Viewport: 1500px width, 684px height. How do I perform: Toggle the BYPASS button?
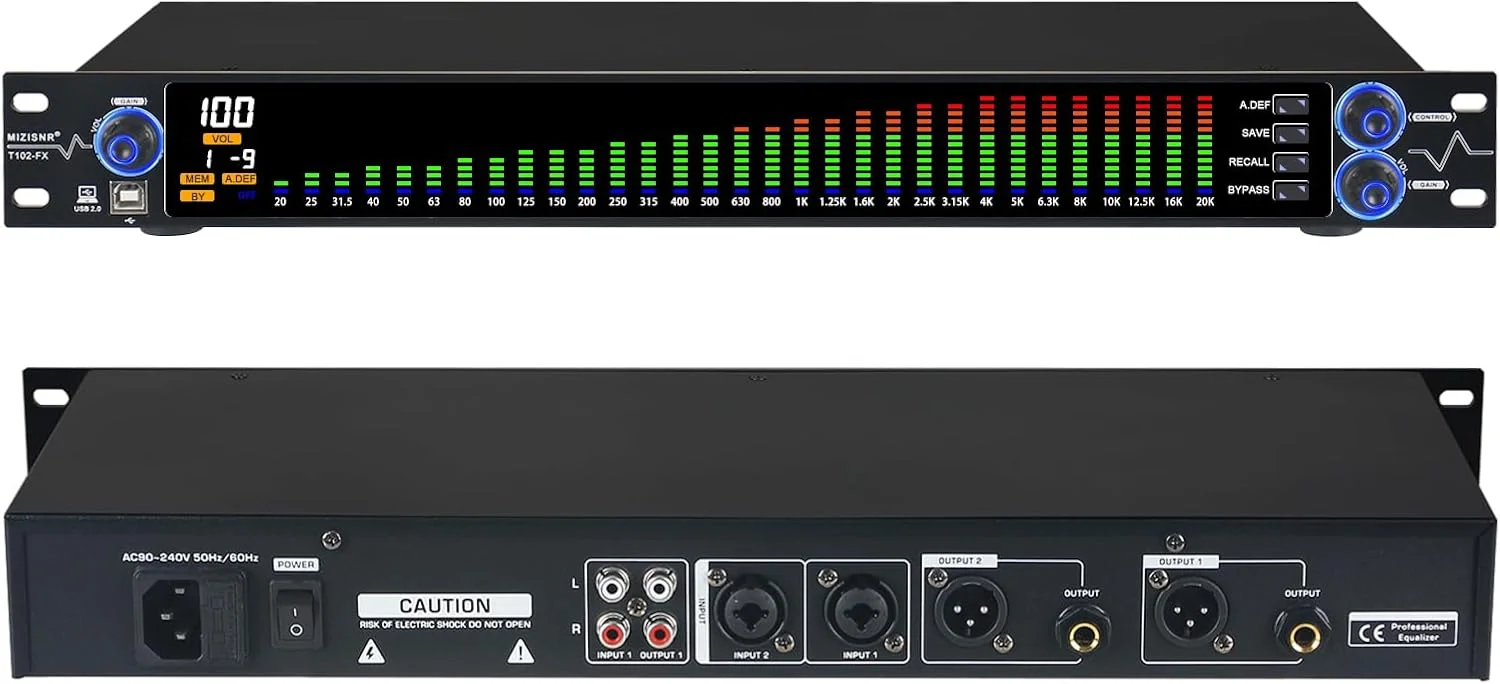pos(1290,190)
